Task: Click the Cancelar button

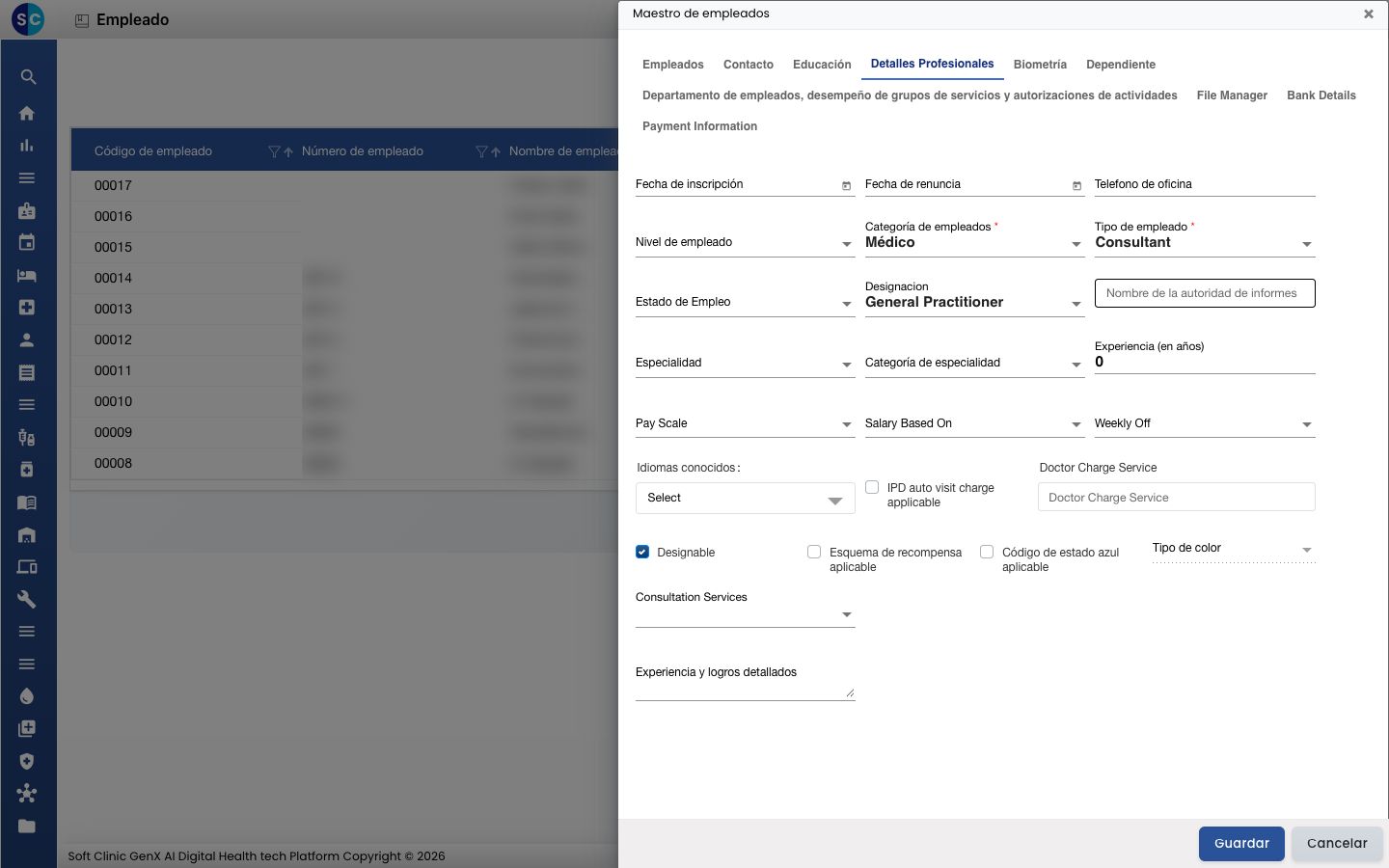Action: pos(1337,844)
